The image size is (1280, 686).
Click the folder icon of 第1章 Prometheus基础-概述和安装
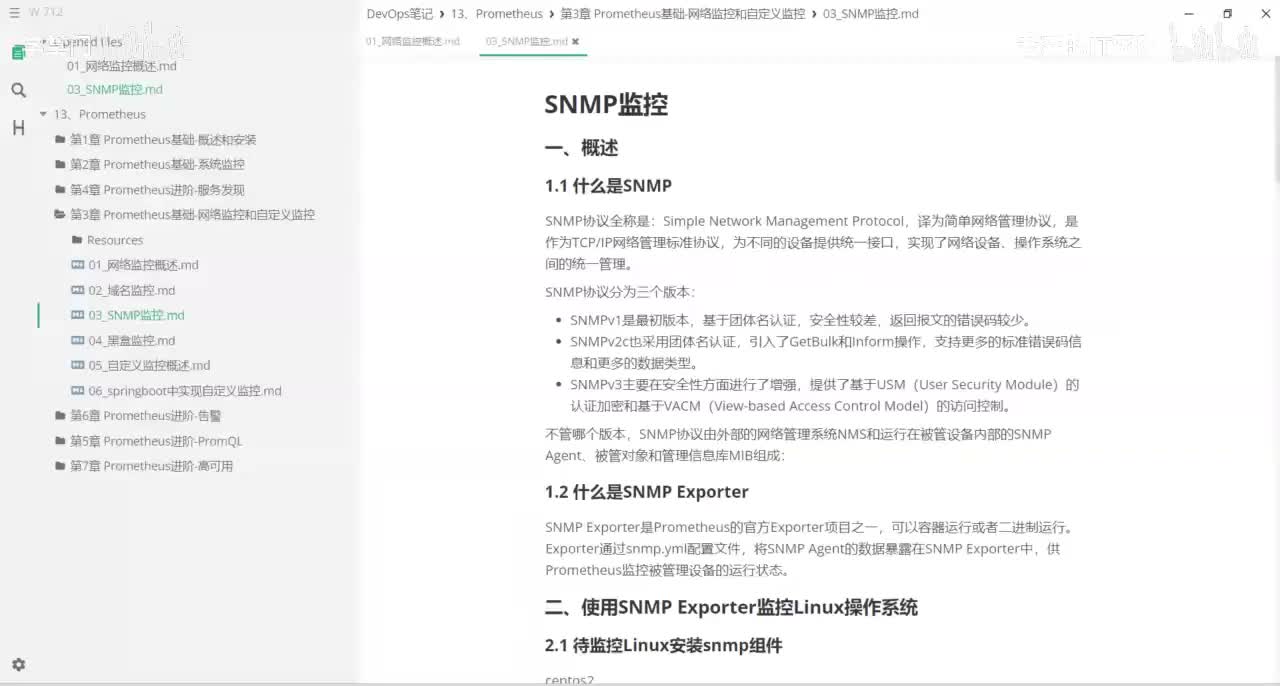click(x=60, y=140)
